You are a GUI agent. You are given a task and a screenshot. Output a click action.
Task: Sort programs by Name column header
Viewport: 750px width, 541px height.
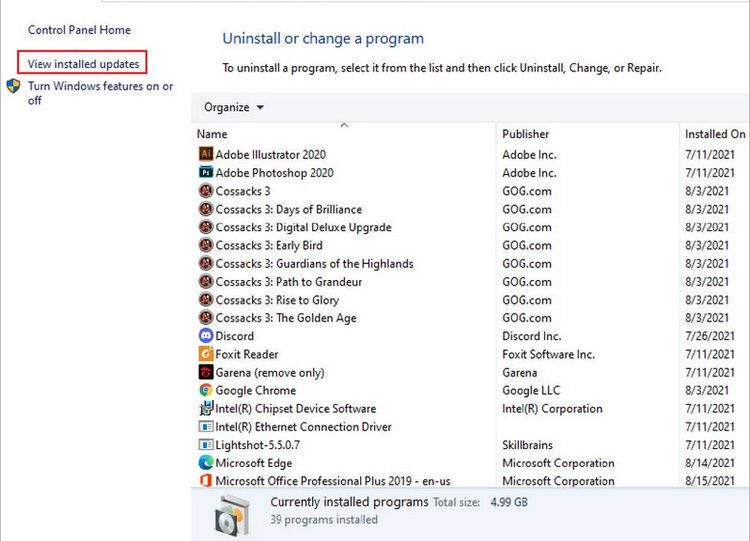[212, 134]
